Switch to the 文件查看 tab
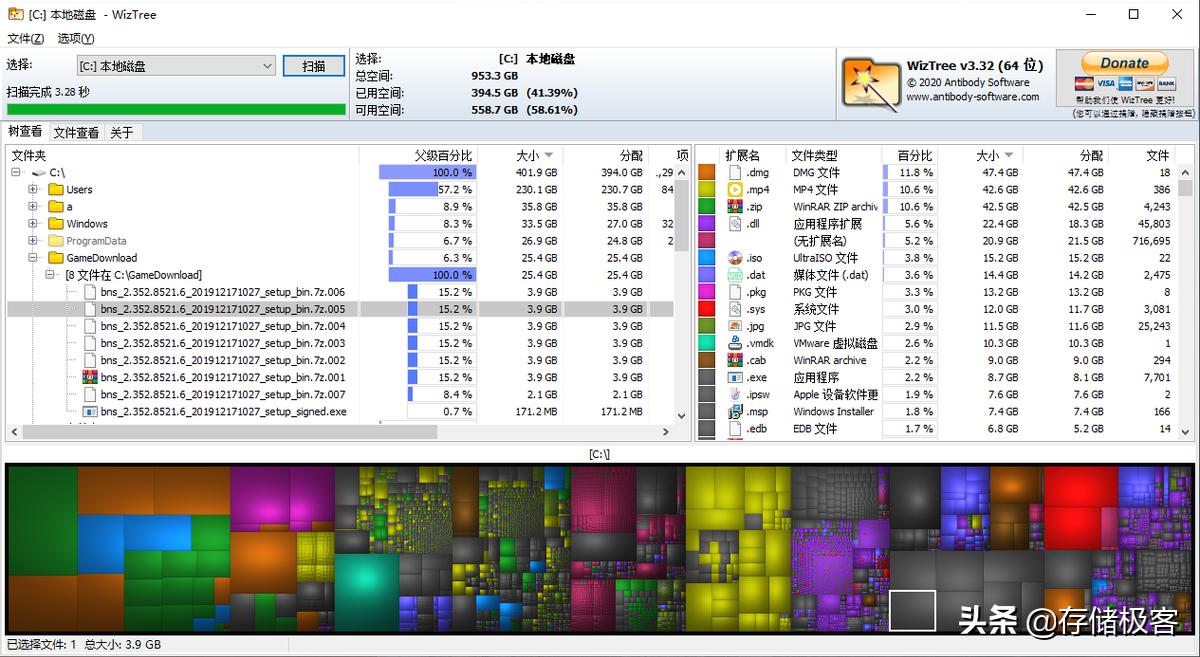1200x657 pixels. coord(76,131)
